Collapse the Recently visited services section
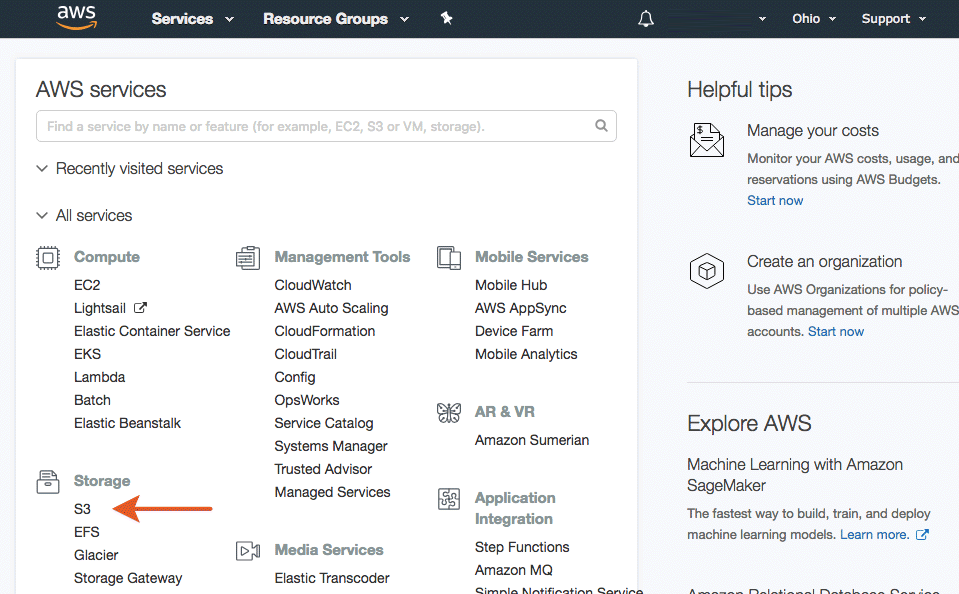 130,168
